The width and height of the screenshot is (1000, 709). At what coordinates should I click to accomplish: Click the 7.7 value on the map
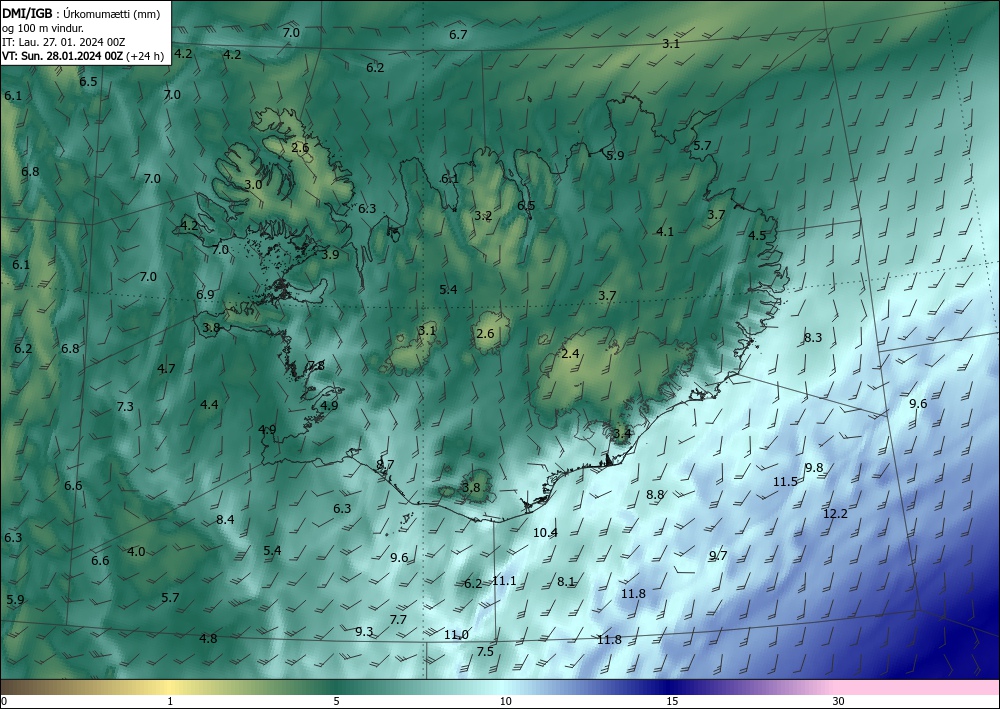[x=398, y=620]
